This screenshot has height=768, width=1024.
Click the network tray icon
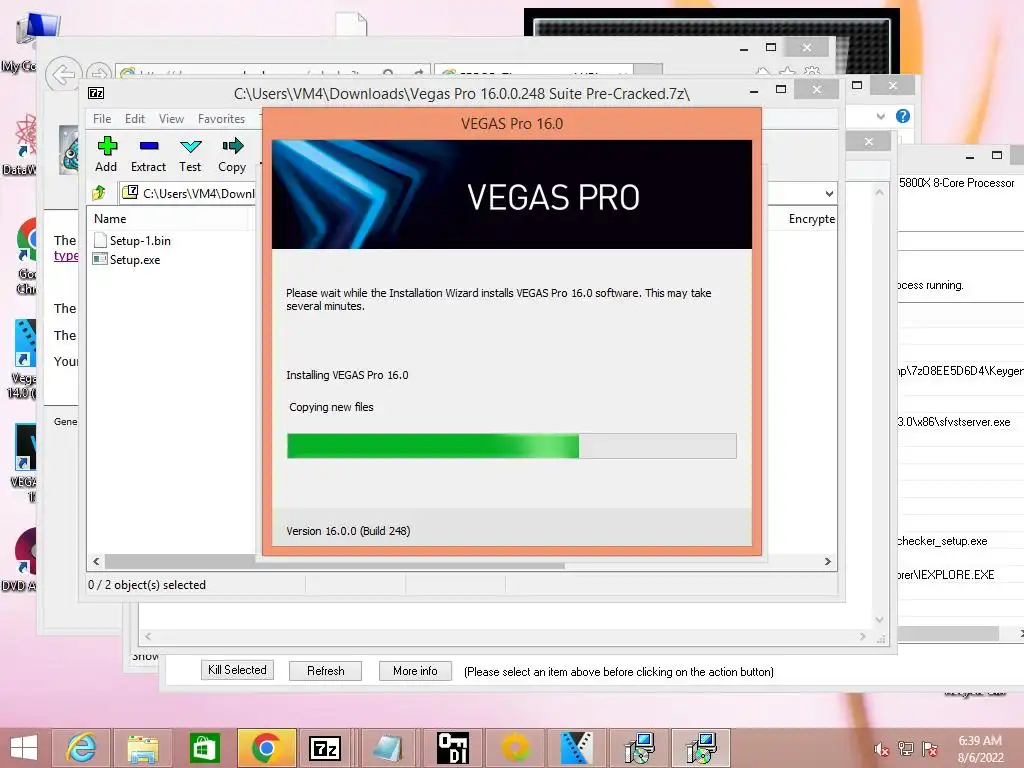coord(906,749)
